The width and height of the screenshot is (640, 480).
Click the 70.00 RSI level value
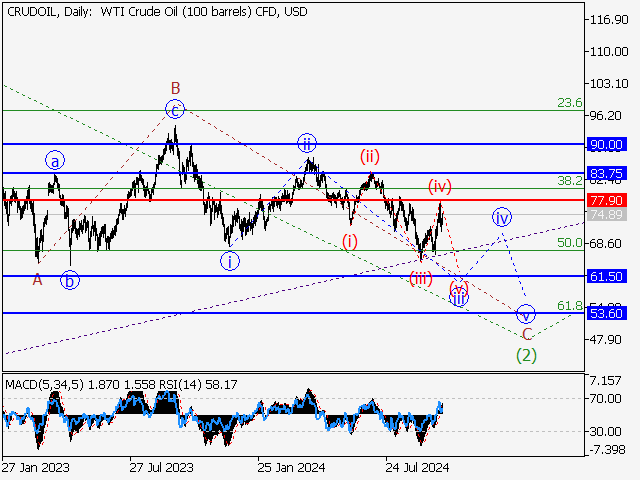click(x=606, y=398)
